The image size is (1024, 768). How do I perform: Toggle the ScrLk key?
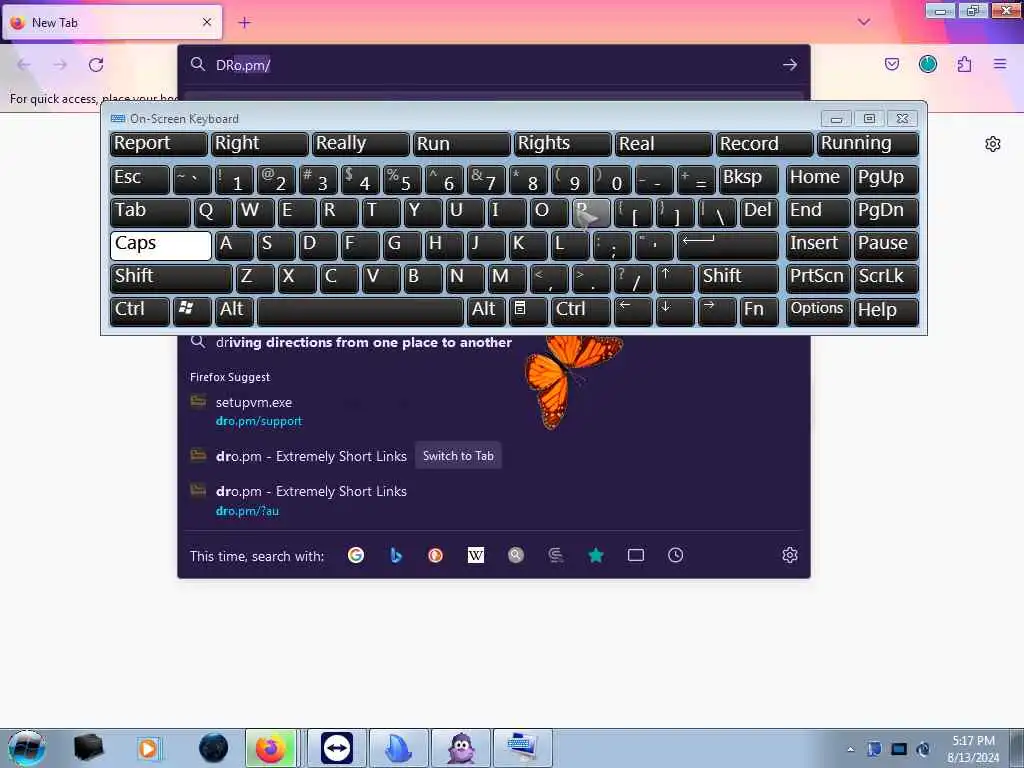(x=886, y=278)
